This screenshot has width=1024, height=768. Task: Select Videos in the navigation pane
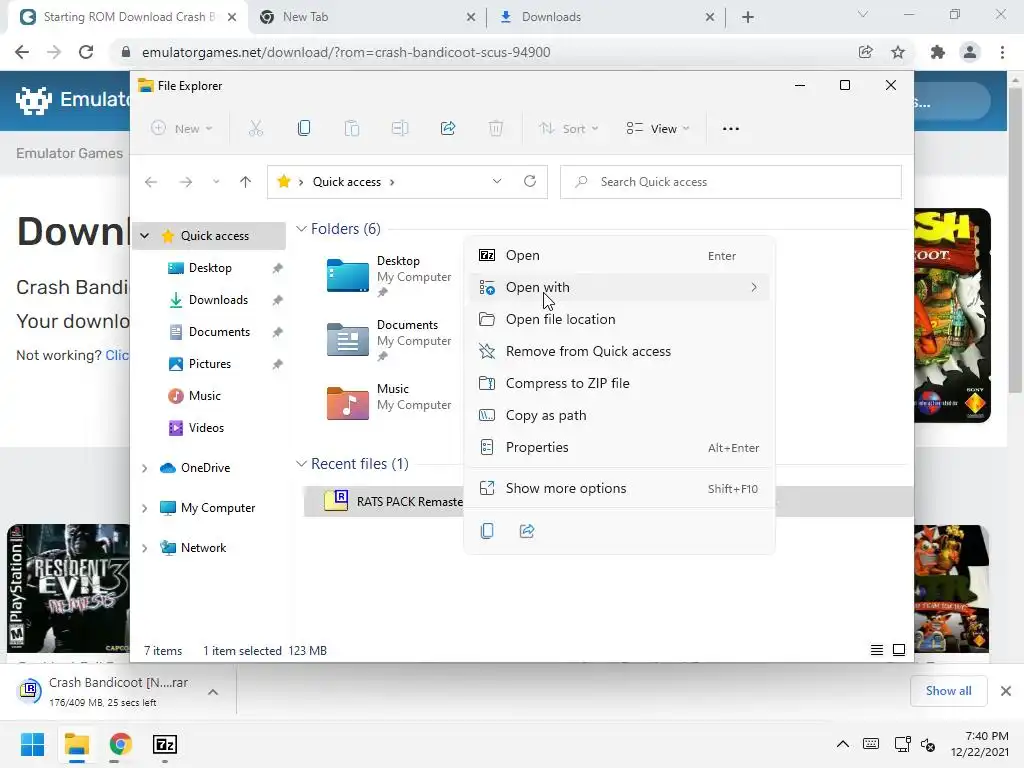[x=206, y=428]
